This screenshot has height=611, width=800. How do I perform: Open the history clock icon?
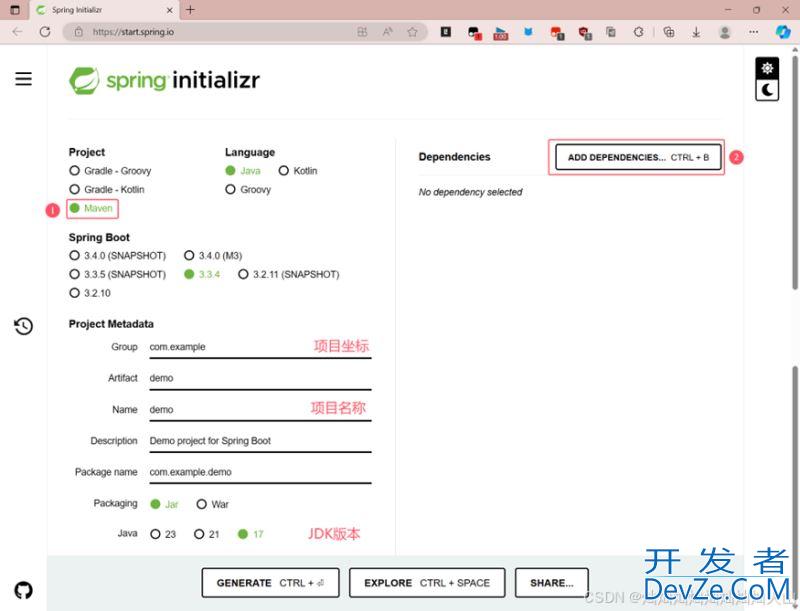click(23, 326)
